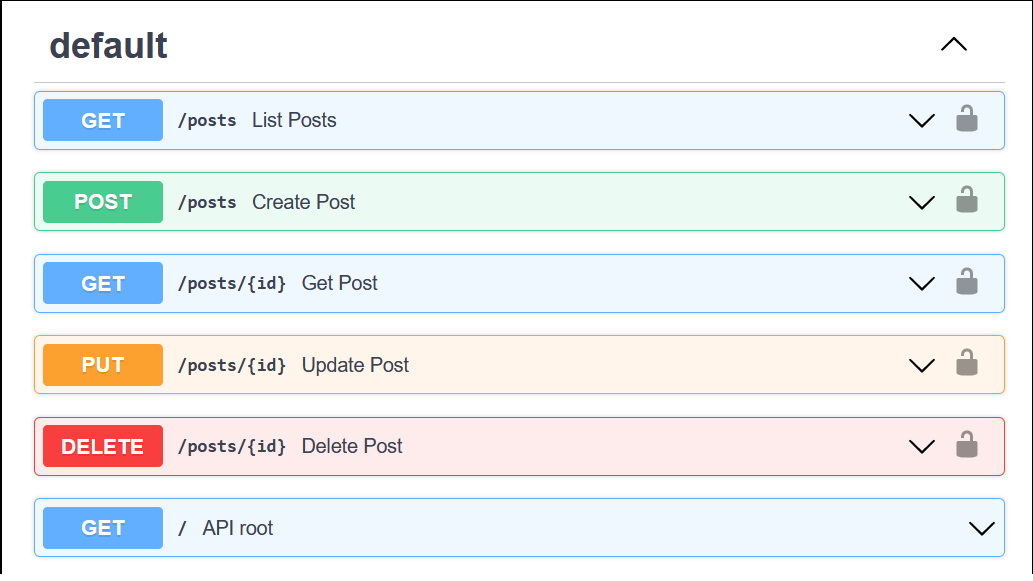
Task: Click the red DELETE method badge
Action: pyautogui.click(x=103, y=446)
